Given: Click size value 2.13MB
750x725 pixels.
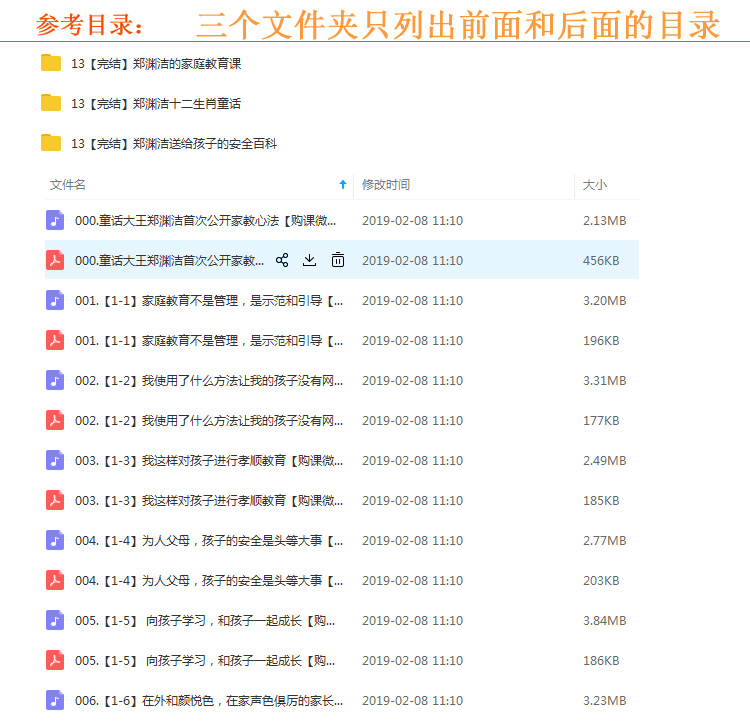Looking at the screenshot, I should coord(604,220).
